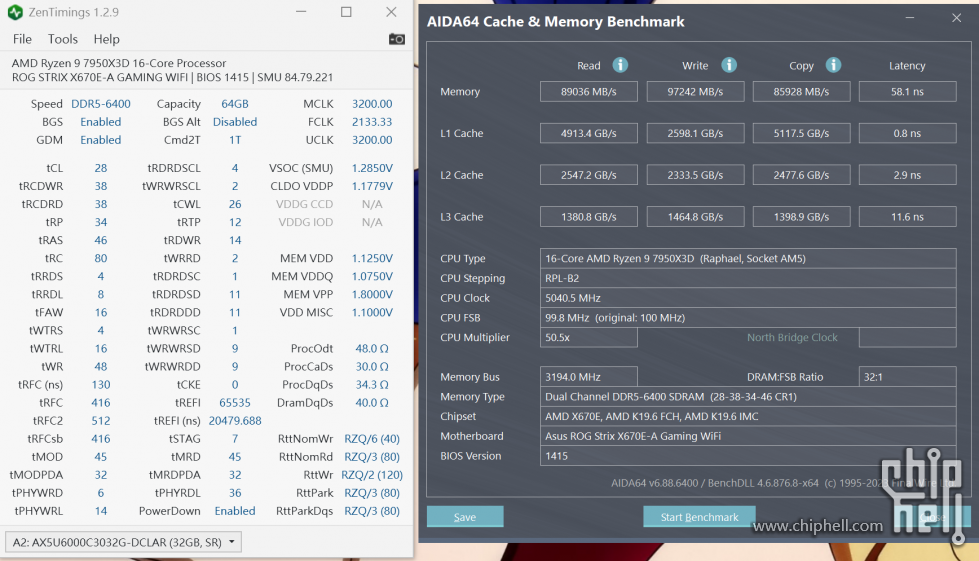Open the File menu in ZenTimings

tap(22, 39)
